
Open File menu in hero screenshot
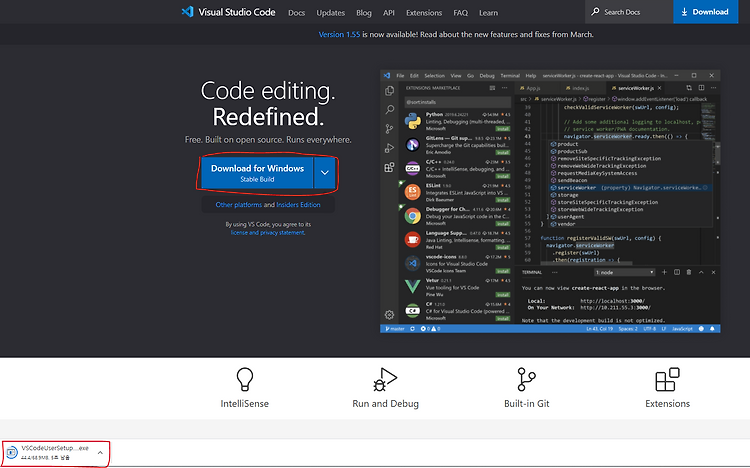click(400, 76)
